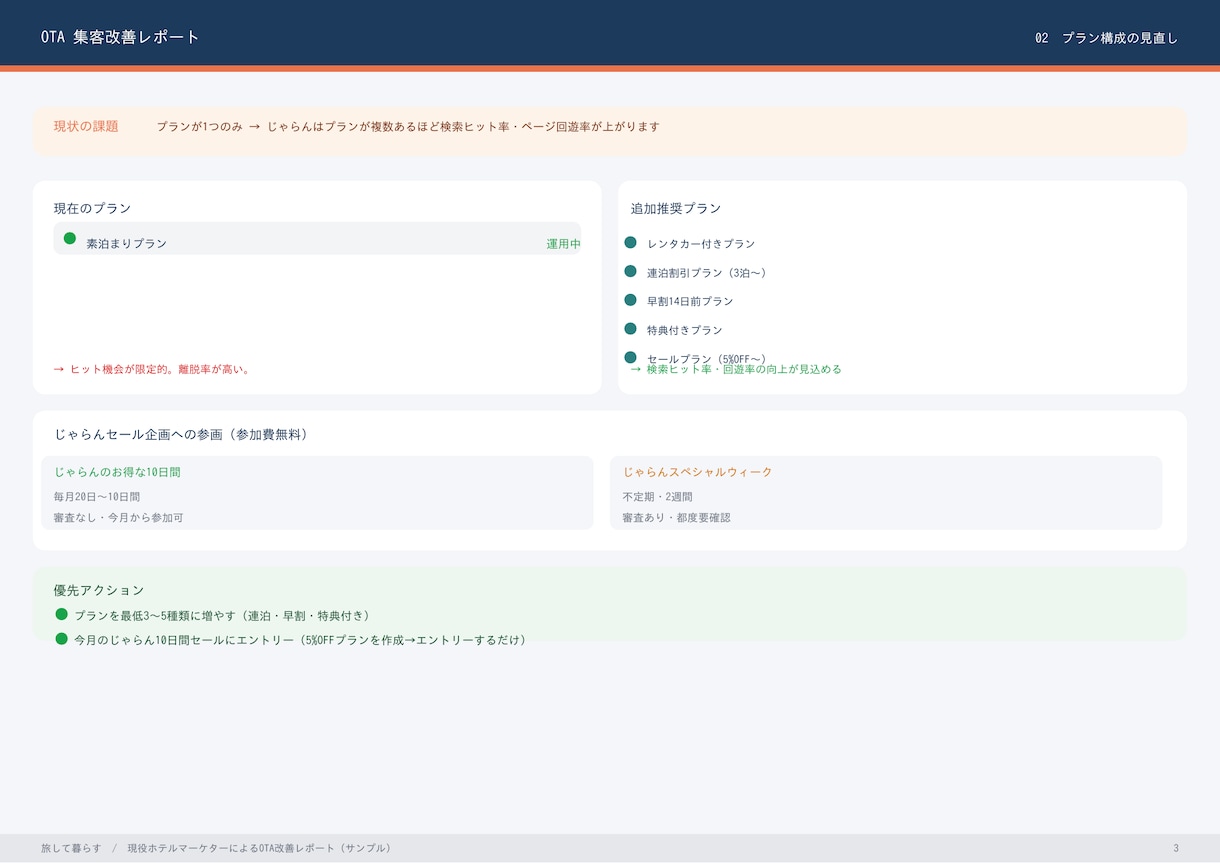Click the header title "OTA 集客改善レポート"
The width and height of the screenshot is (1220, 863).
pyautogui.click(x=121, y=37)
